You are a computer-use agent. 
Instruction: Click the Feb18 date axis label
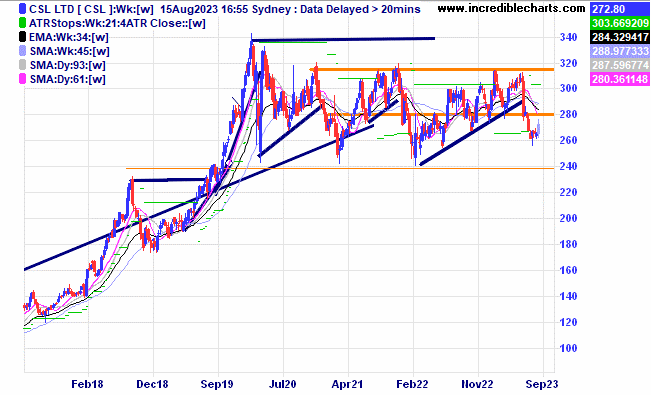click(x=87, y=384)
